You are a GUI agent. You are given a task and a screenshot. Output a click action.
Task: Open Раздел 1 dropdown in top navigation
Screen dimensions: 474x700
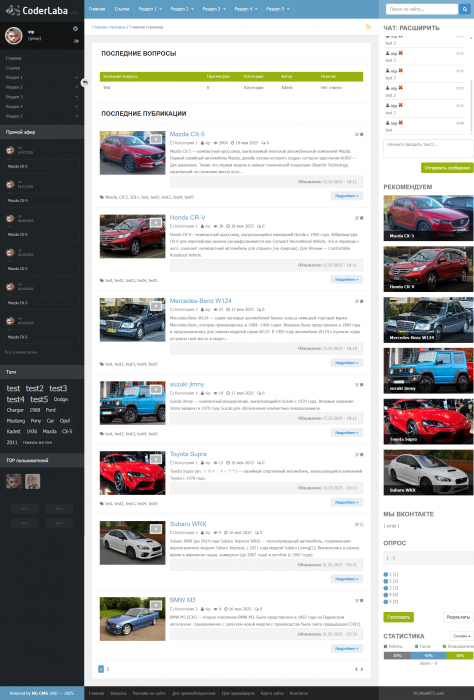point(150,9)
